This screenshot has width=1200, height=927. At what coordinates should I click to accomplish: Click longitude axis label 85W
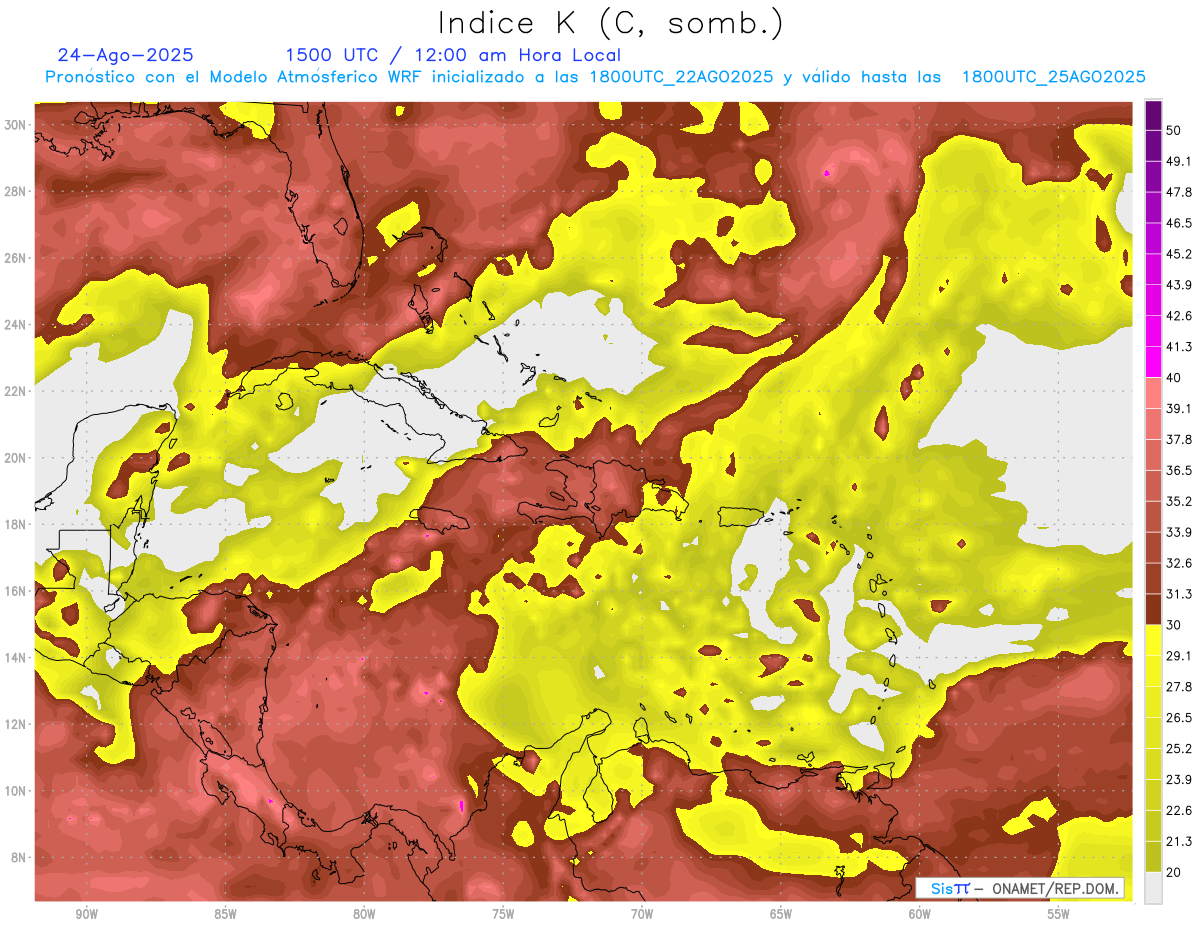(x=225, y=914)
